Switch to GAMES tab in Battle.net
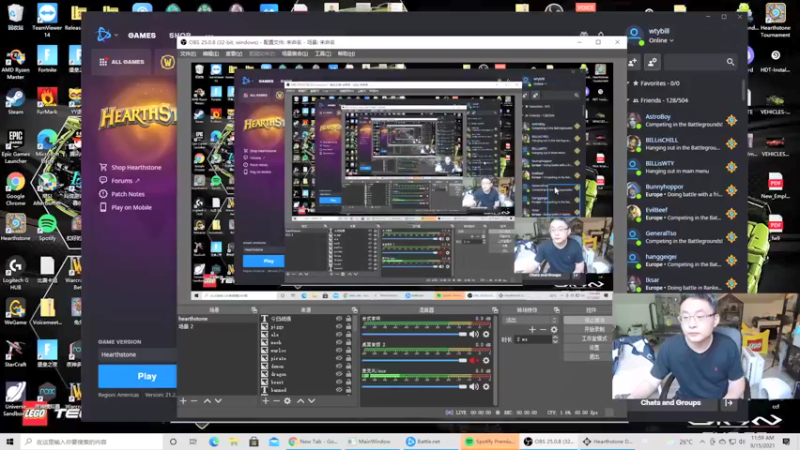This screenshot has width=800, height=450. [141, 35]
